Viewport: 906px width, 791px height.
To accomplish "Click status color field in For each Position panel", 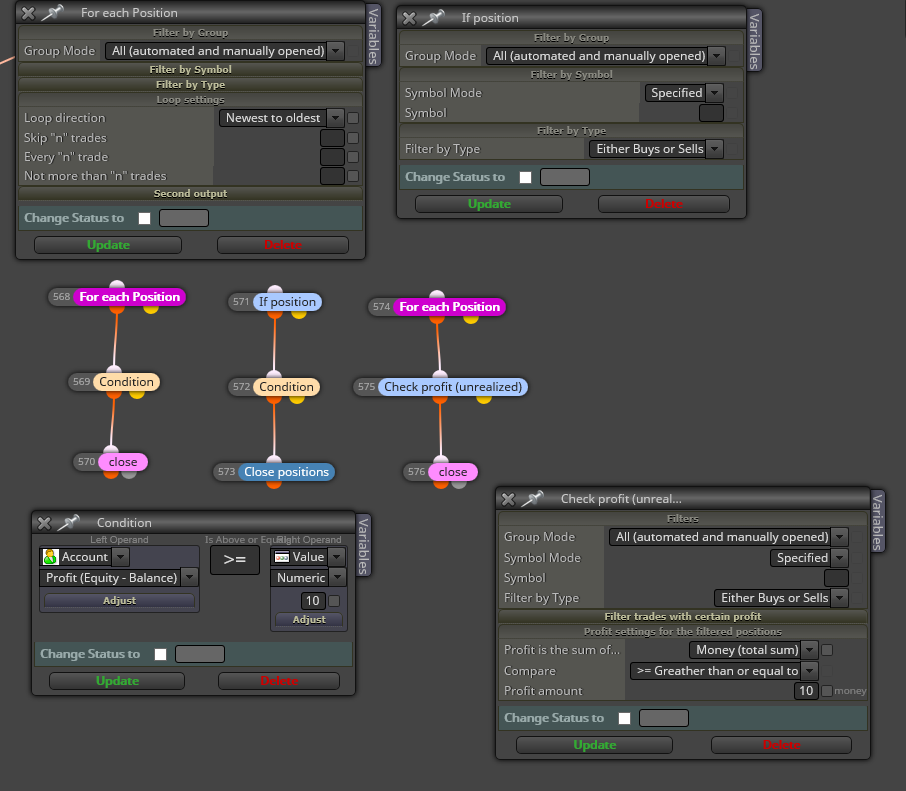I will [x=184, y=218].
